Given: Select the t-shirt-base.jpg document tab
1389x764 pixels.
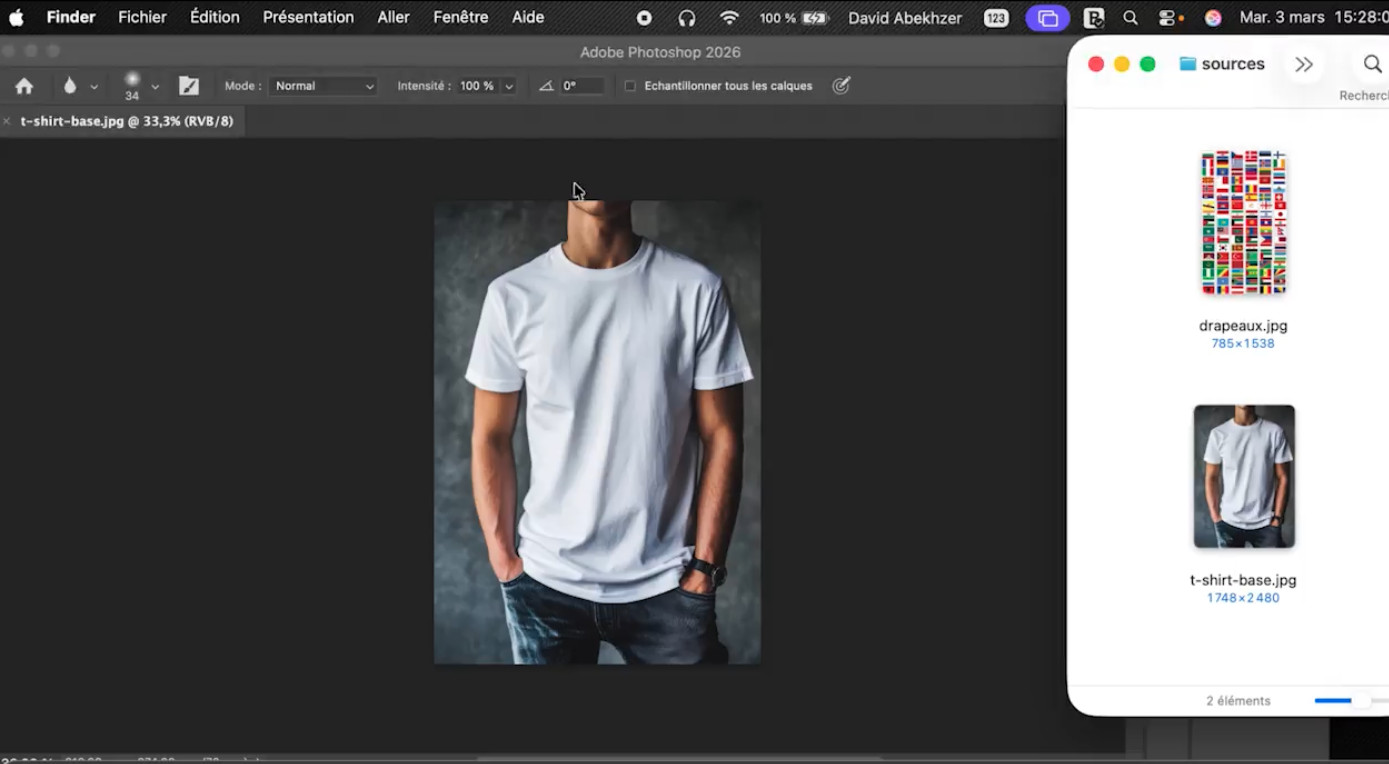Looking at the screenshot, I should pyautogui.click(x=127, y=121).
